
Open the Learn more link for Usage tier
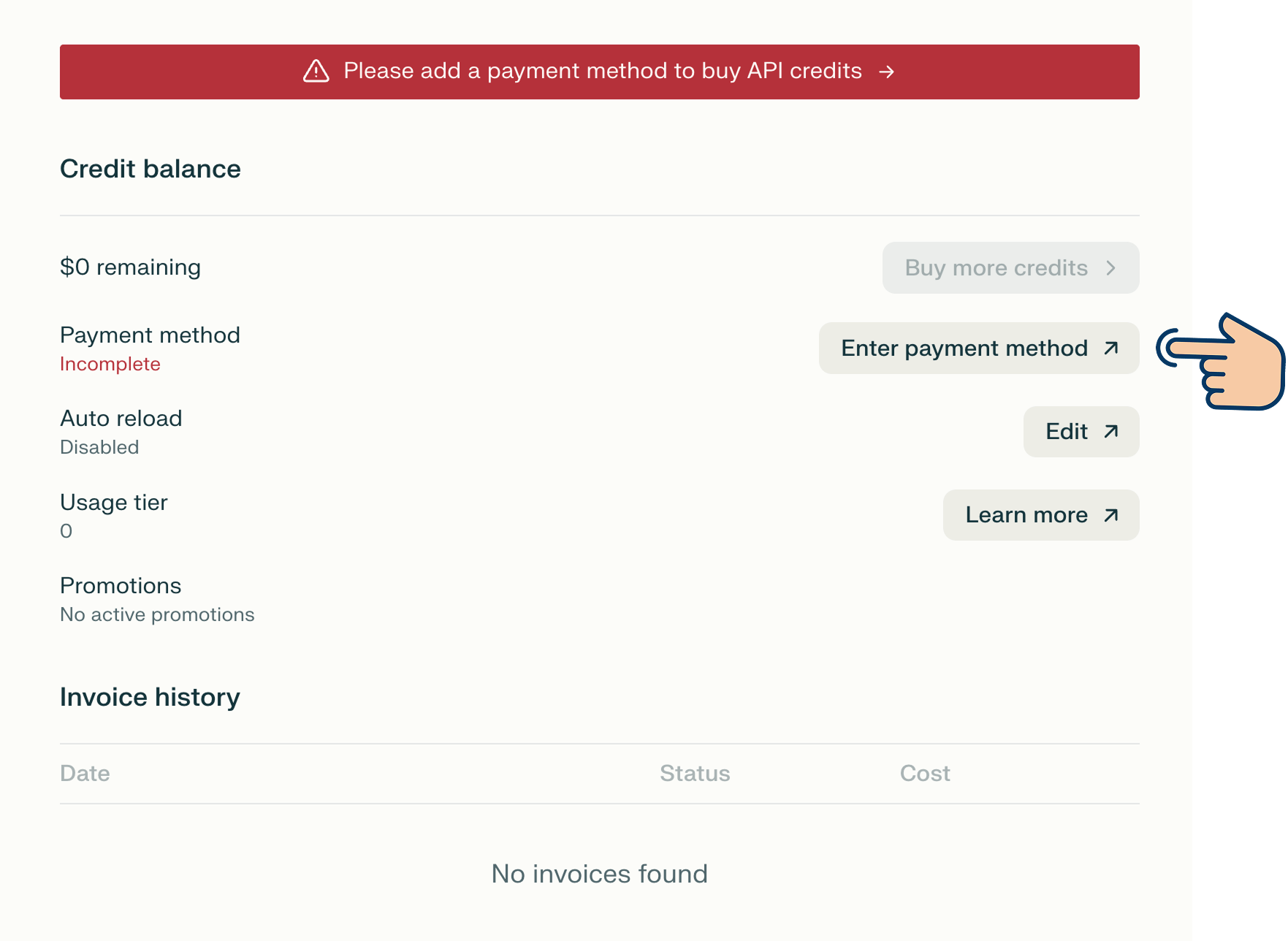click(1026, 515)
